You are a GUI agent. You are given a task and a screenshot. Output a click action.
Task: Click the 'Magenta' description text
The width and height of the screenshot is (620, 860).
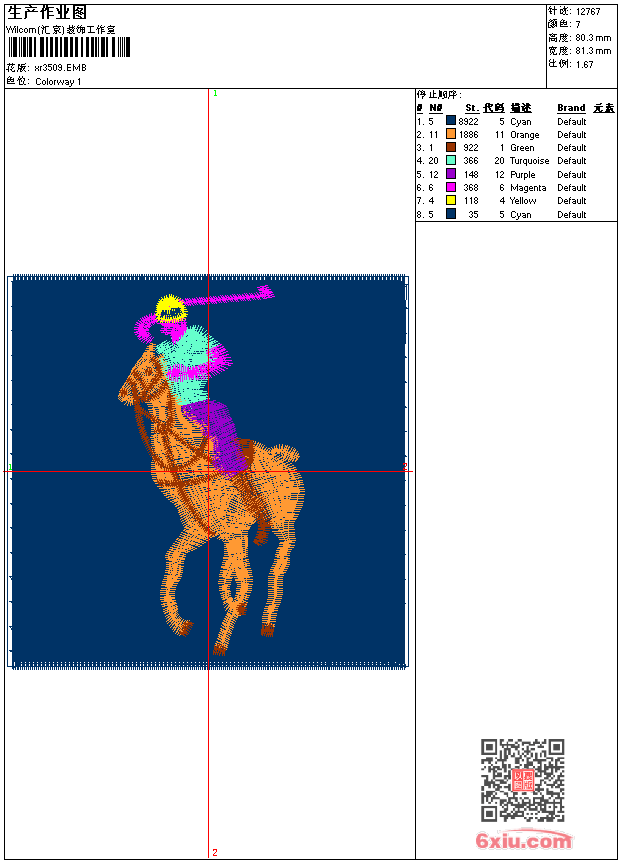pyautogui.click(x=528, y=188)
